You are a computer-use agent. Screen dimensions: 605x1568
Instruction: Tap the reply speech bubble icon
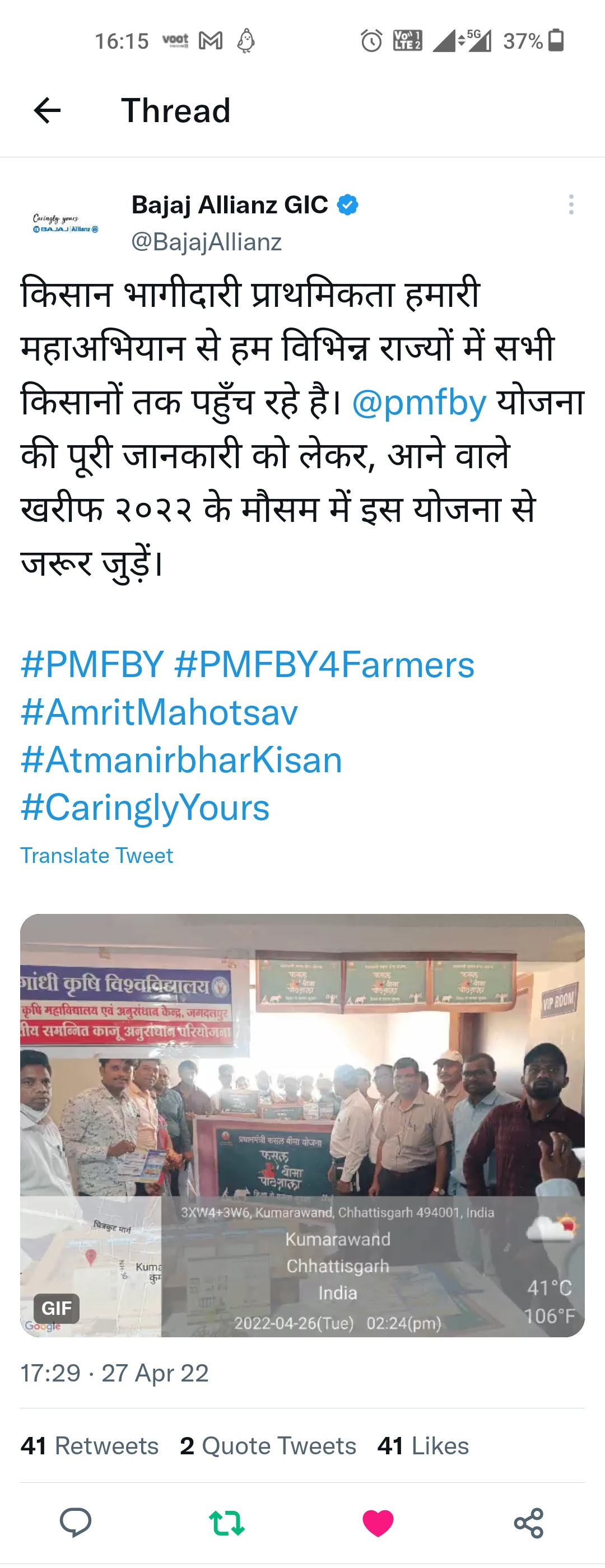click(76, 1524)
